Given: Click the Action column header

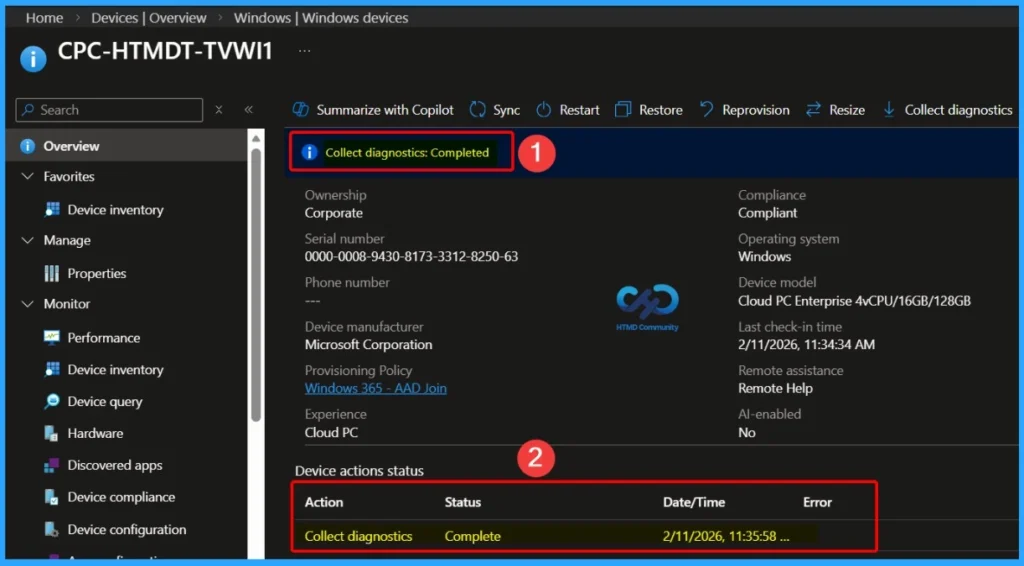Looking at the screenshot, I should point(324,502).
